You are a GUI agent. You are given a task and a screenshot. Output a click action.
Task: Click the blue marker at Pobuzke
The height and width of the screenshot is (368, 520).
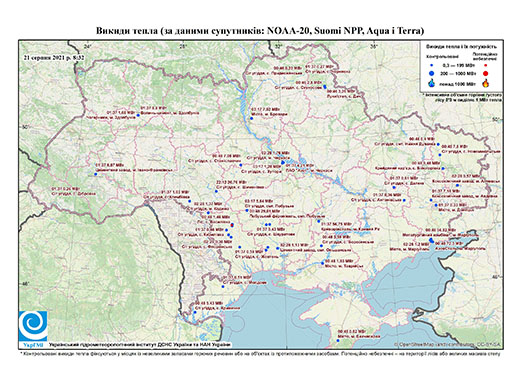(x=247, y=210)
